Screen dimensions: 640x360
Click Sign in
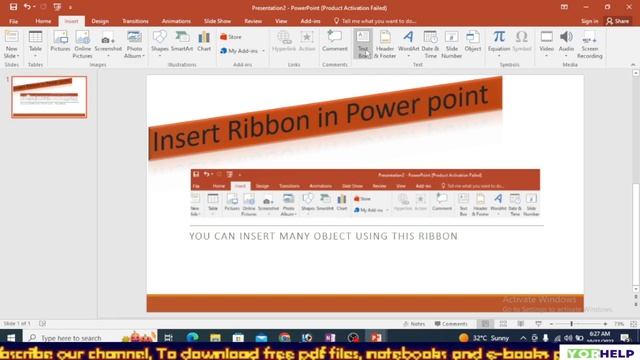(589, 21)
